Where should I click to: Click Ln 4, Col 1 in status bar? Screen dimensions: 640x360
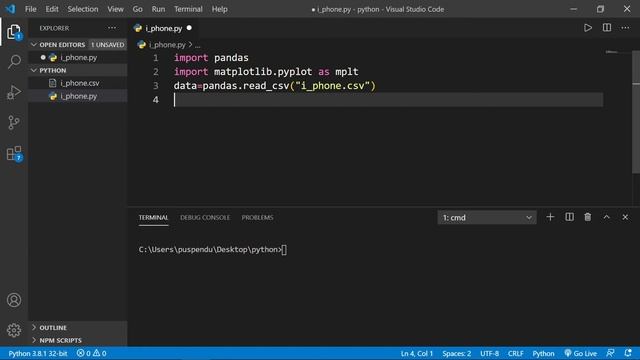coord(417,353)
